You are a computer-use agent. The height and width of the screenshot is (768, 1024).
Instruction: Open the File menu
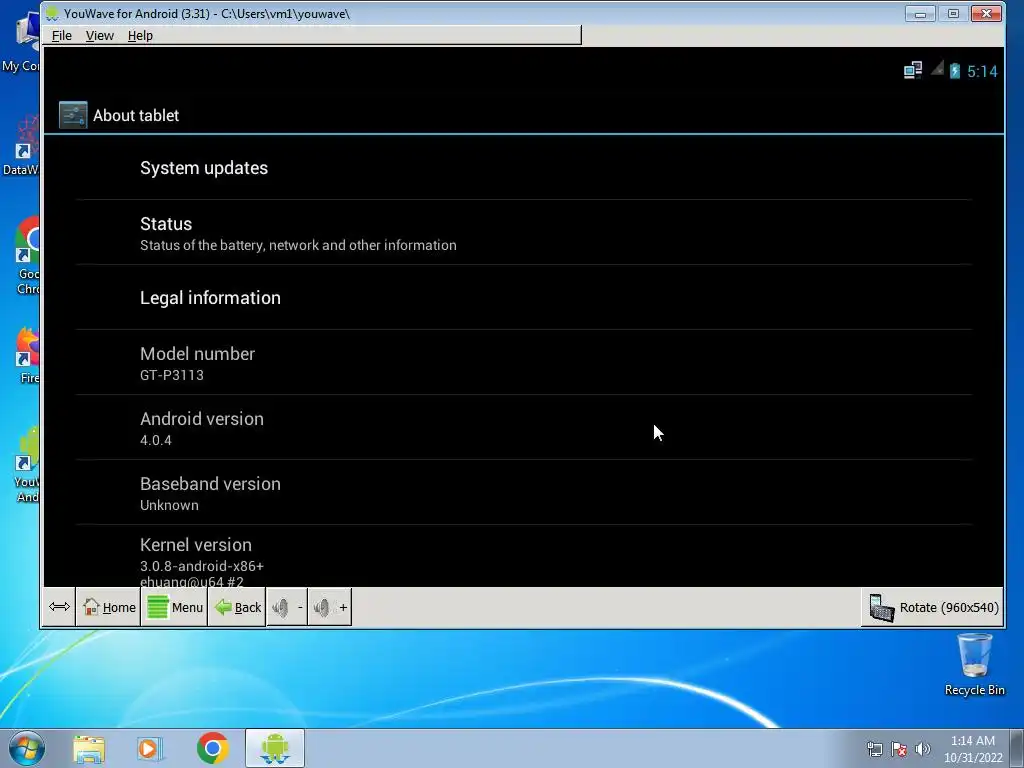coord(61,35)
